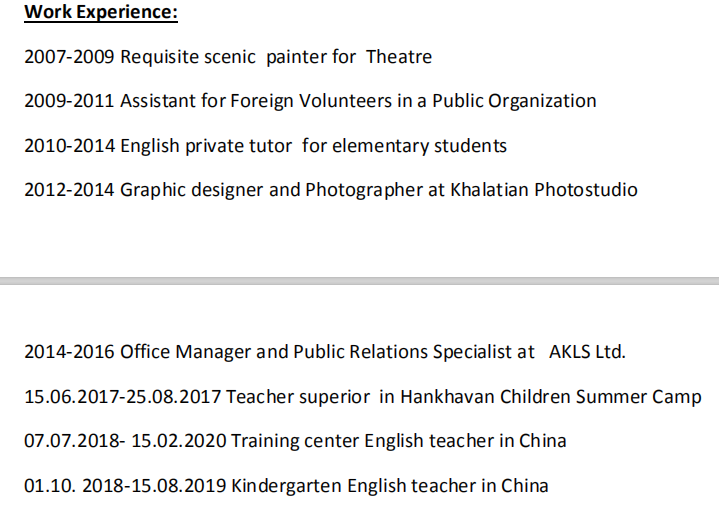Image resolution: width=719 pixels, height=520 pixels.
Task: Click the Teacher superior line
Action: click(x=362, y=397)
